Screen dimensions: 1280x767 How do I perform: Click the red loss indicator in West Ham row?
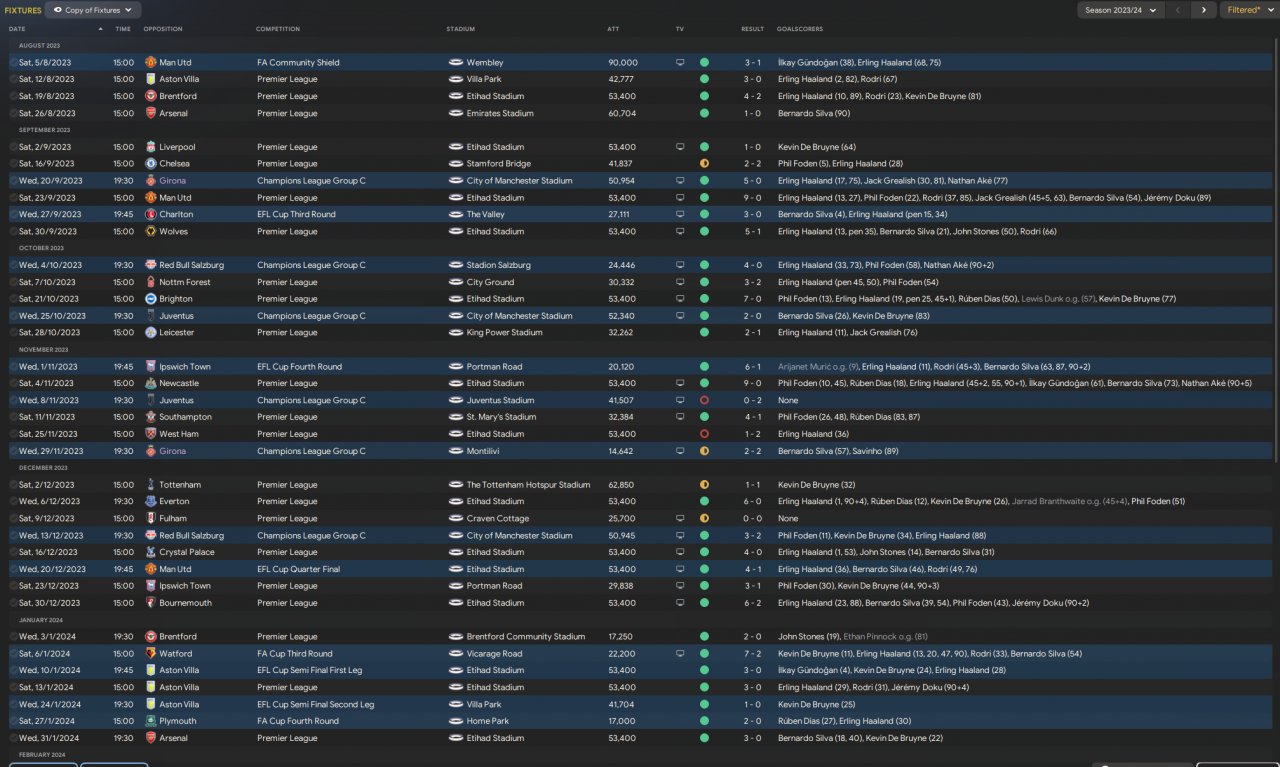pyautogui.click(x=704, y=434)
